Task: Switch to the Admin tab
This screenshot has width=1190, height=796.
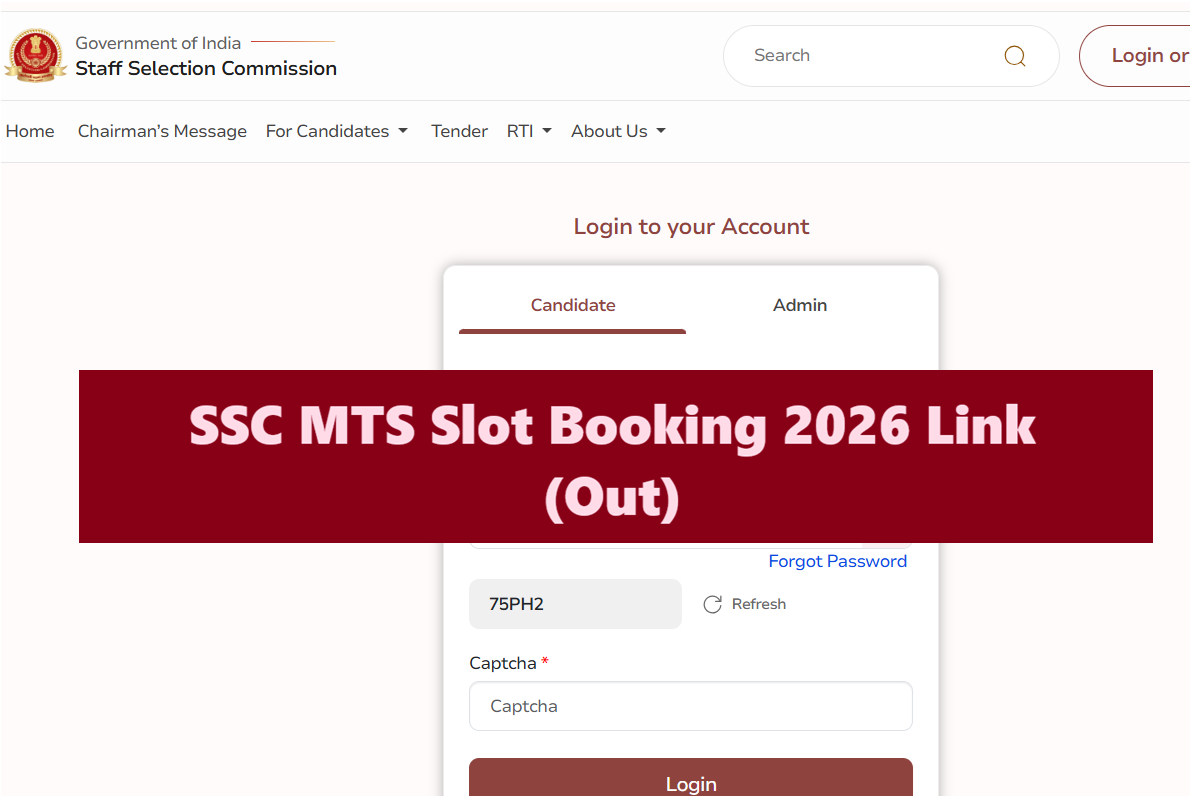Action: click(800, 305)
